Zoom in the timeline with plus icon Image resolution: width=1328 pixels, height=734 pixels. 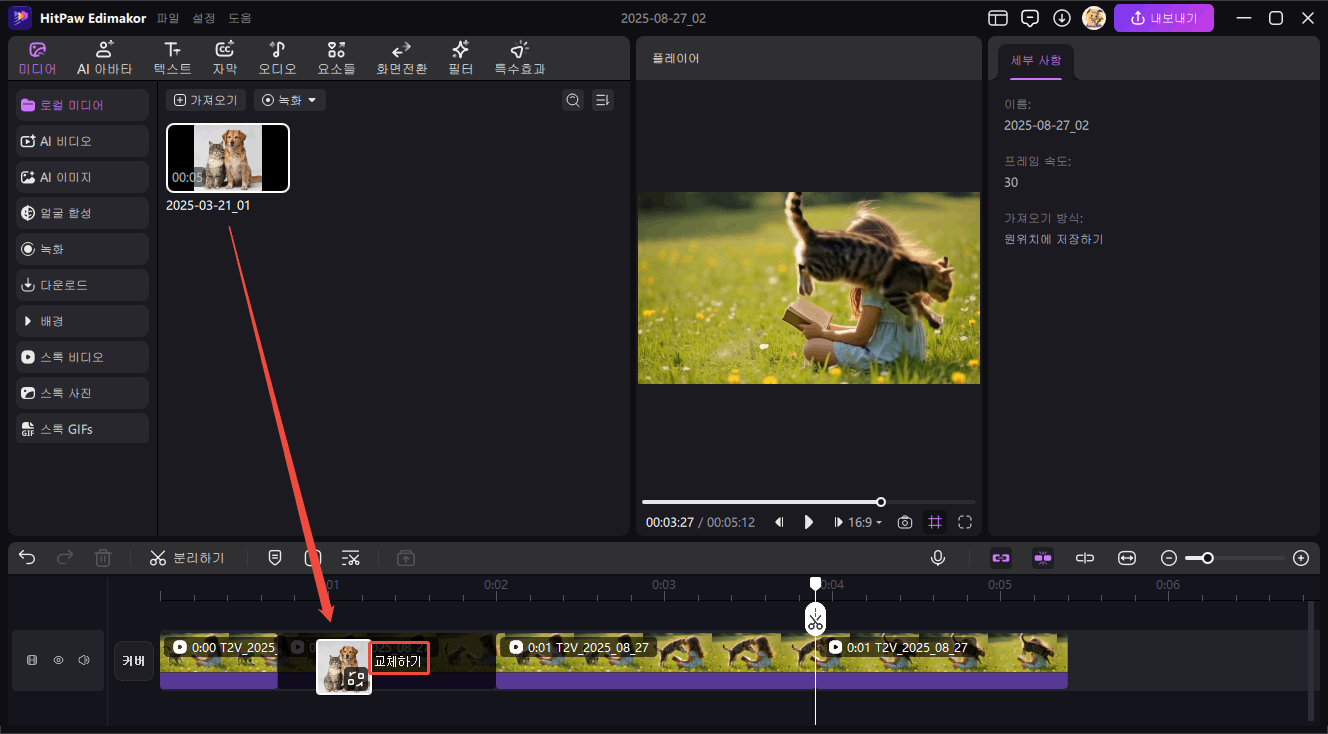(x=1300, y=558)
